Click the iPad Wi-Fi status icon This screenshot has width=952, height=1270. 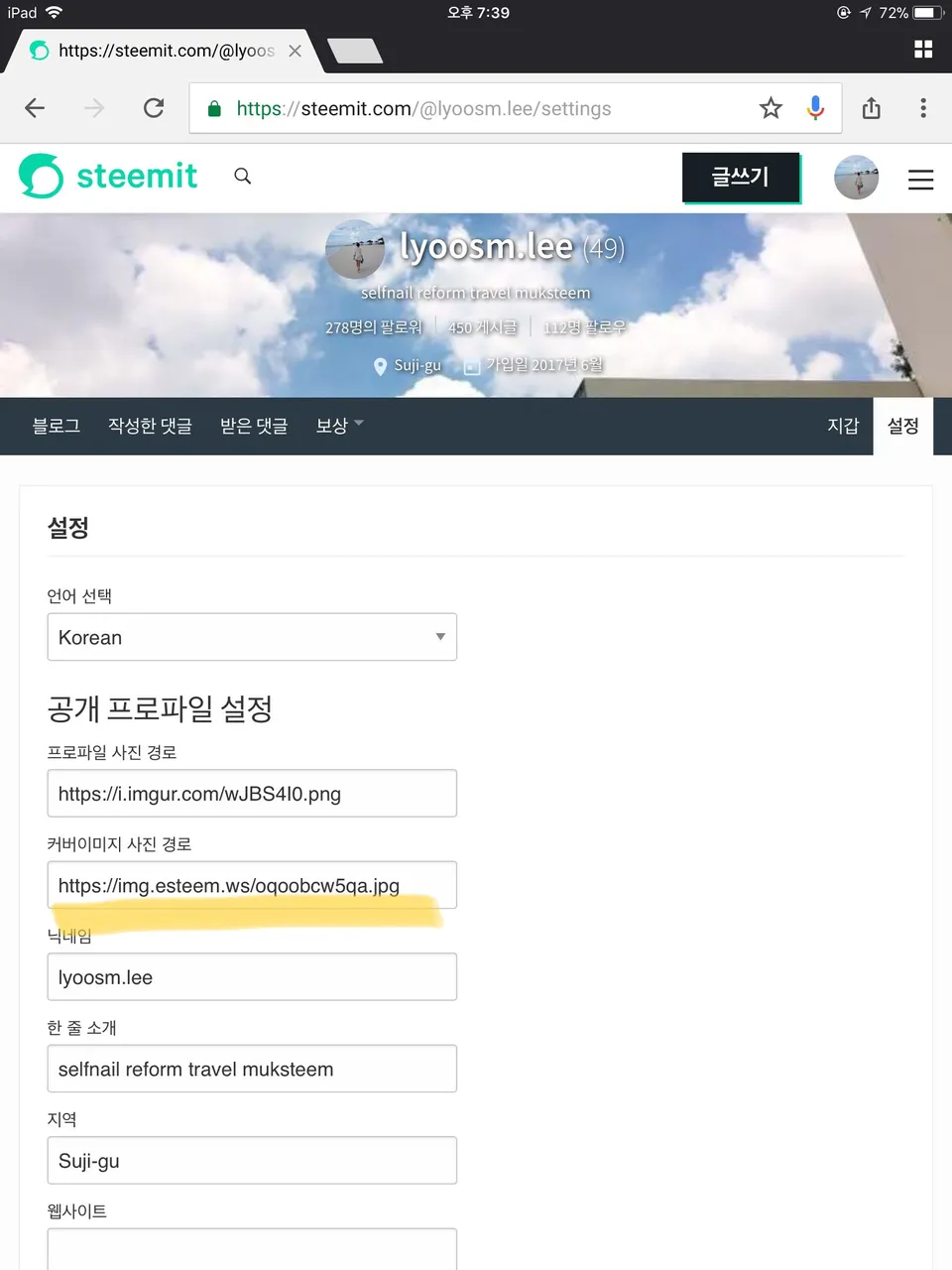coord(54,13)
